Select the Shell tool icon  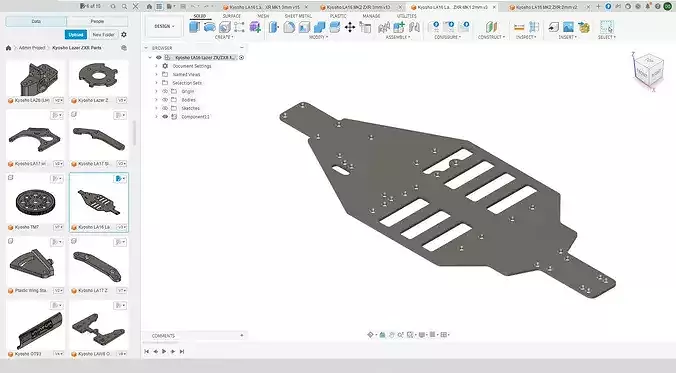[304, 27]
